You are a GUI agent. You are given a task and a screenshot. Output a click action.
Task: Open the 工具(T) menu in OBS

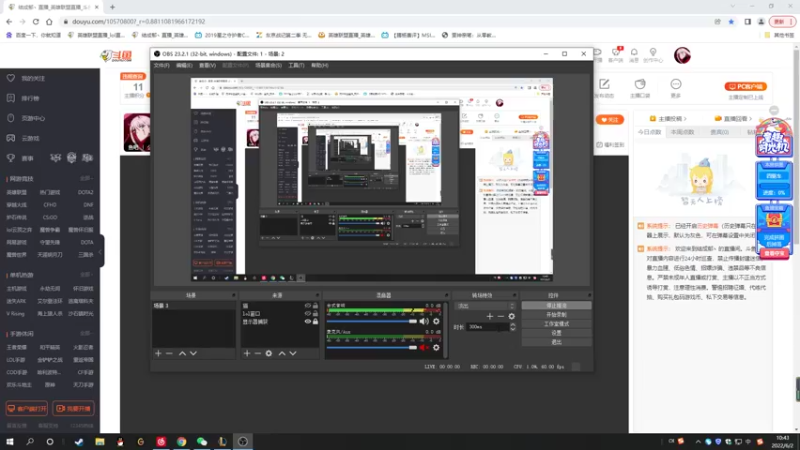296,65
